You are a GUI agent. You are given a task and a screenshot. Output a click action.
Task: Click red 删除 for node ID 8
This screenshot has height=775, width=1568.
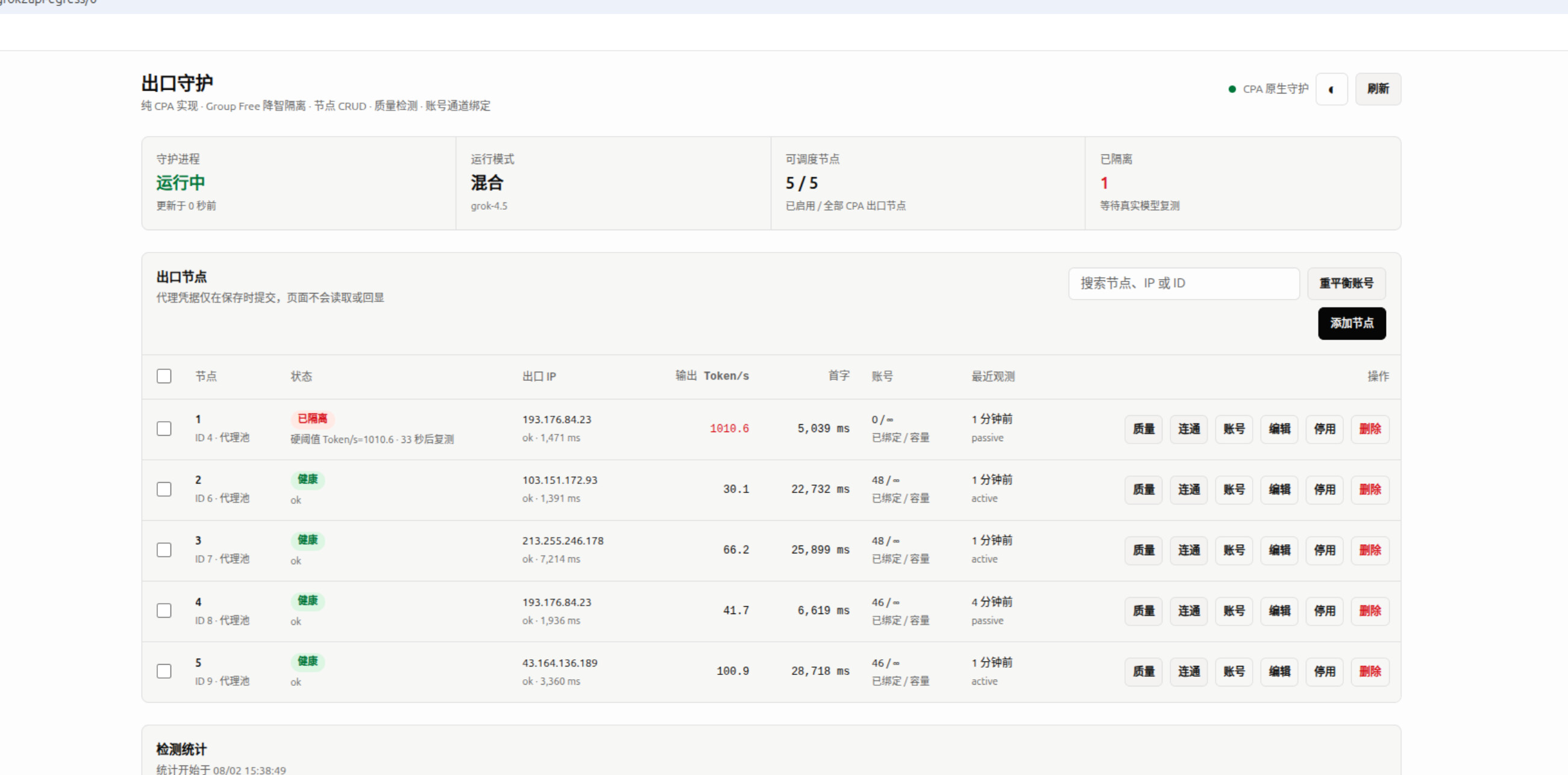click(x=1370, y=610)
